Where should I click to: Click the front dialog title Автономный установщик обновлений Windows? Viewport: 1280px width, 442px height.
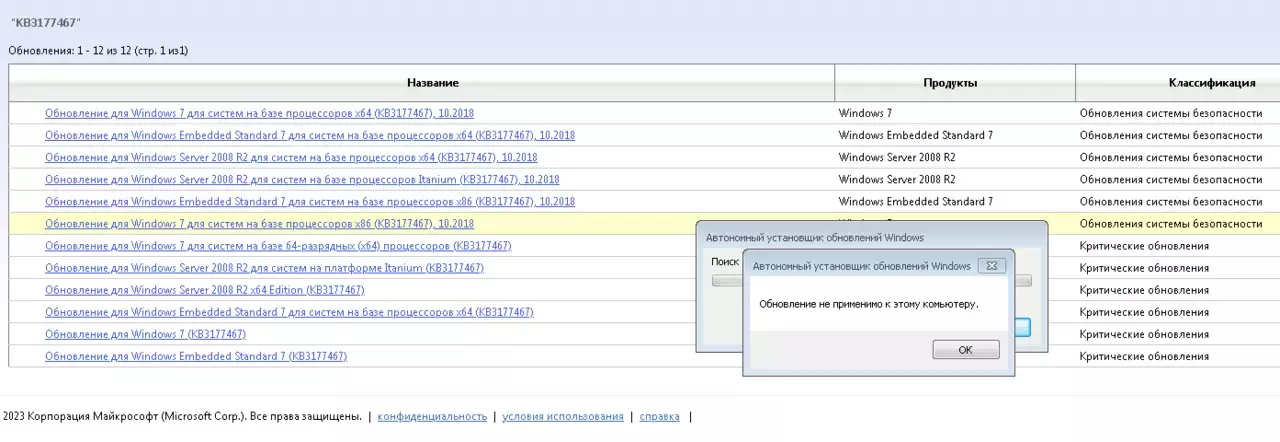pyautogui.click(x=861, y=266)
